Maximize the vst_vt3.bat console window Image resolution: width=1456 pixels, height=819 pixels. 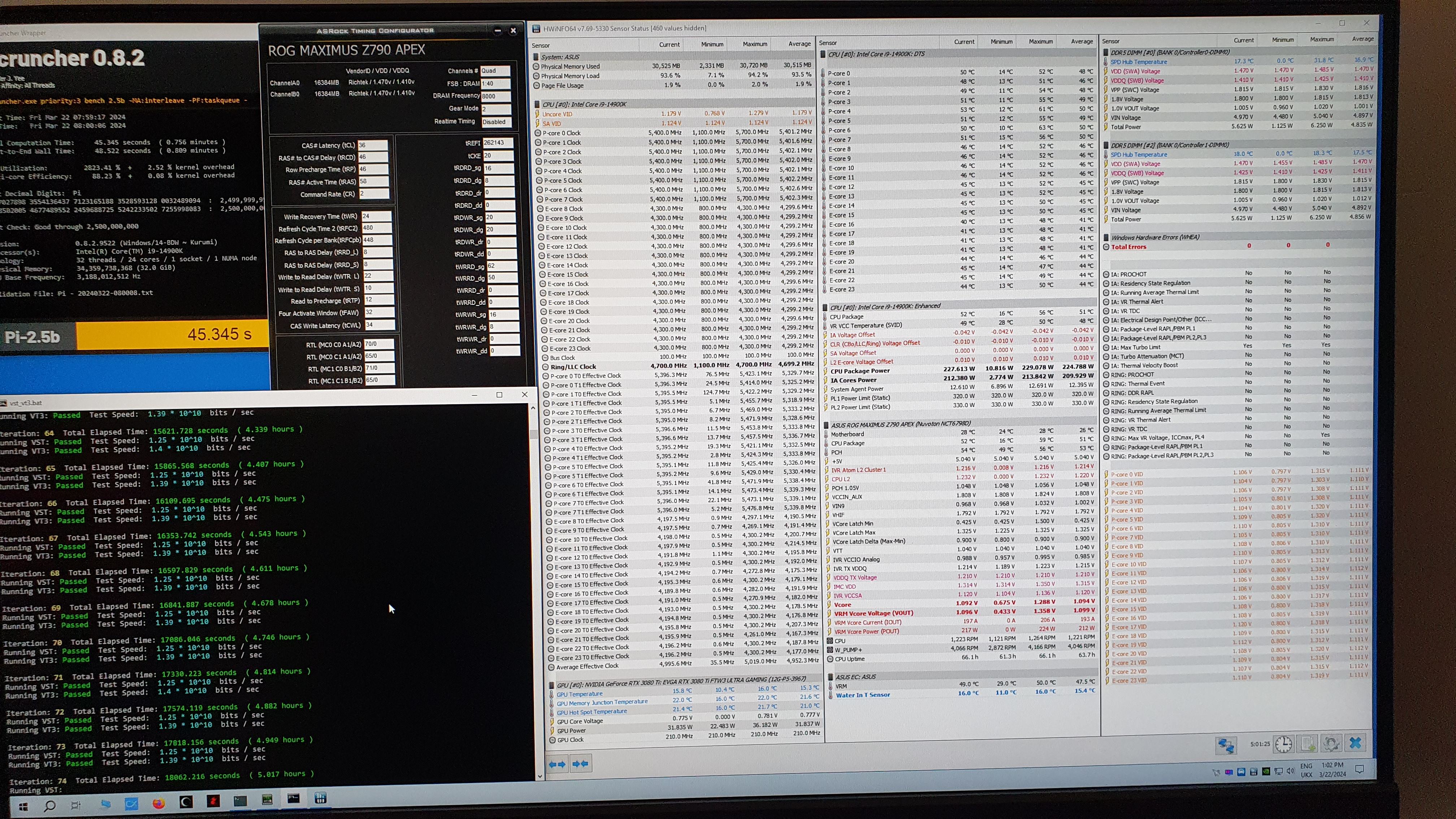(x=499, y=395)
